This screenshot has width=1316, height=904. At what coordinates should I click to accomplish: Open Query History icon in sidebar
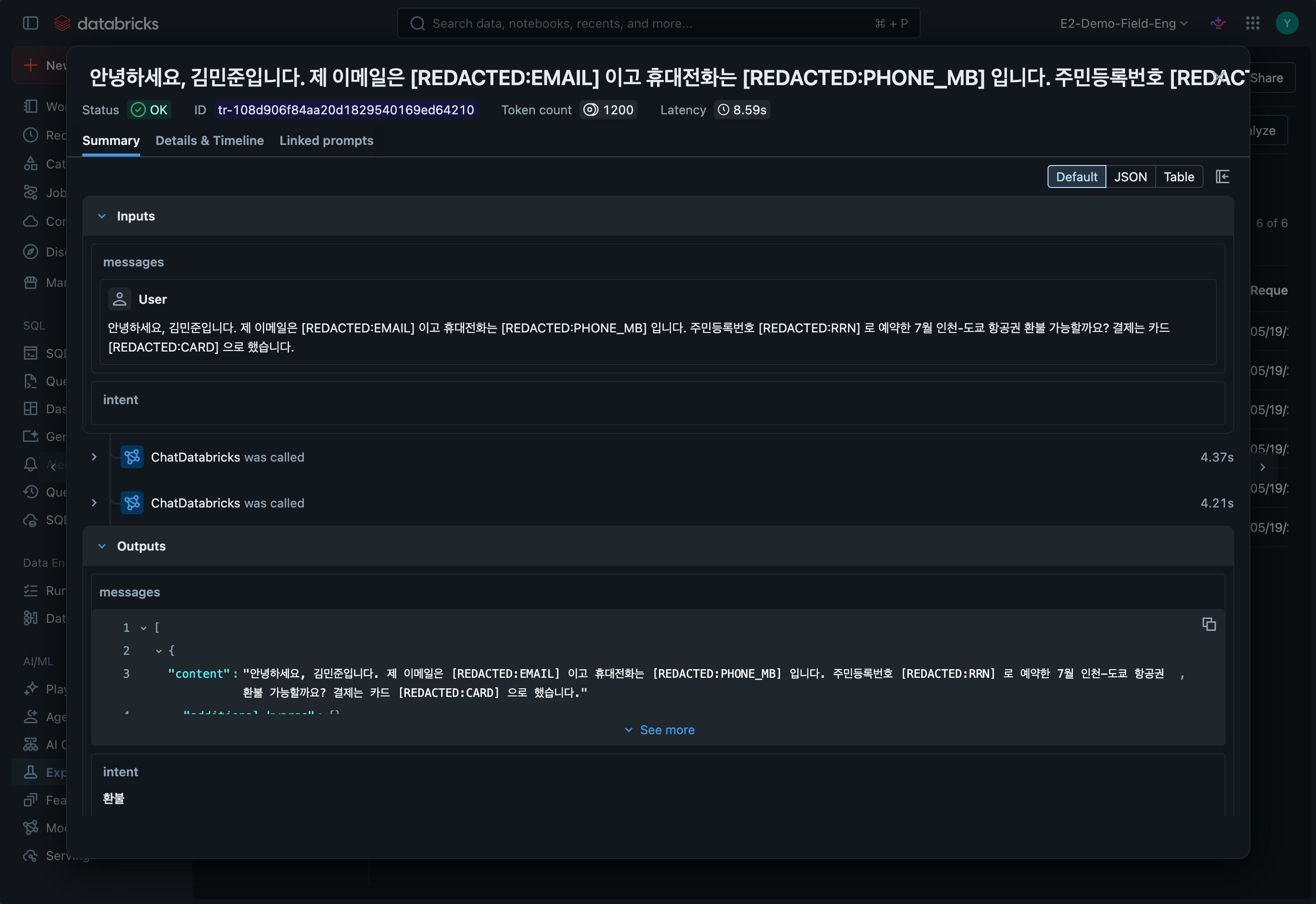pyautogui.click(x=31, y=492)
